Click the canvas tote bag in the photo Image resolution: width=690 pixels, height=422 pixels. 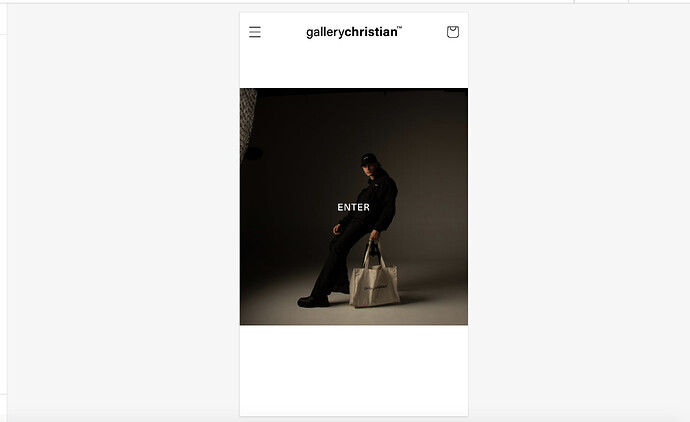374,283
